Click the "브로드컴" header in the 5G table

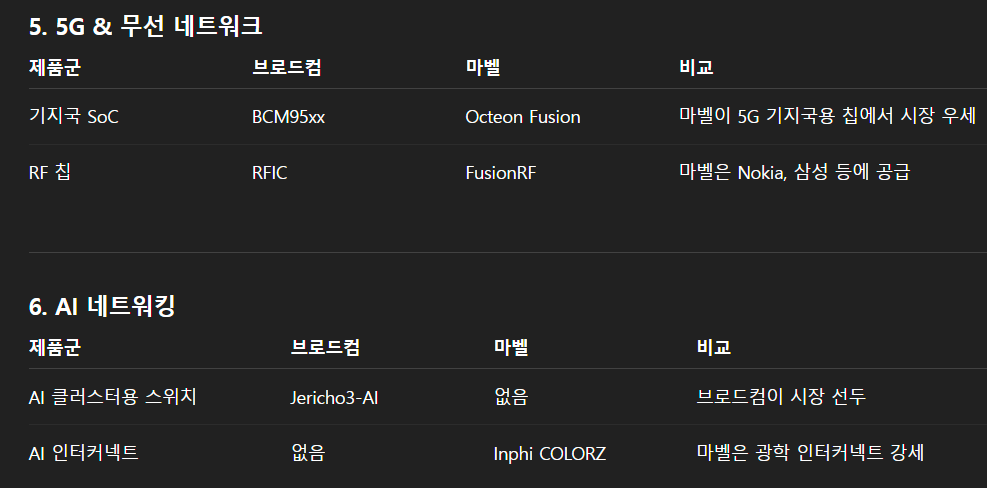287,68
